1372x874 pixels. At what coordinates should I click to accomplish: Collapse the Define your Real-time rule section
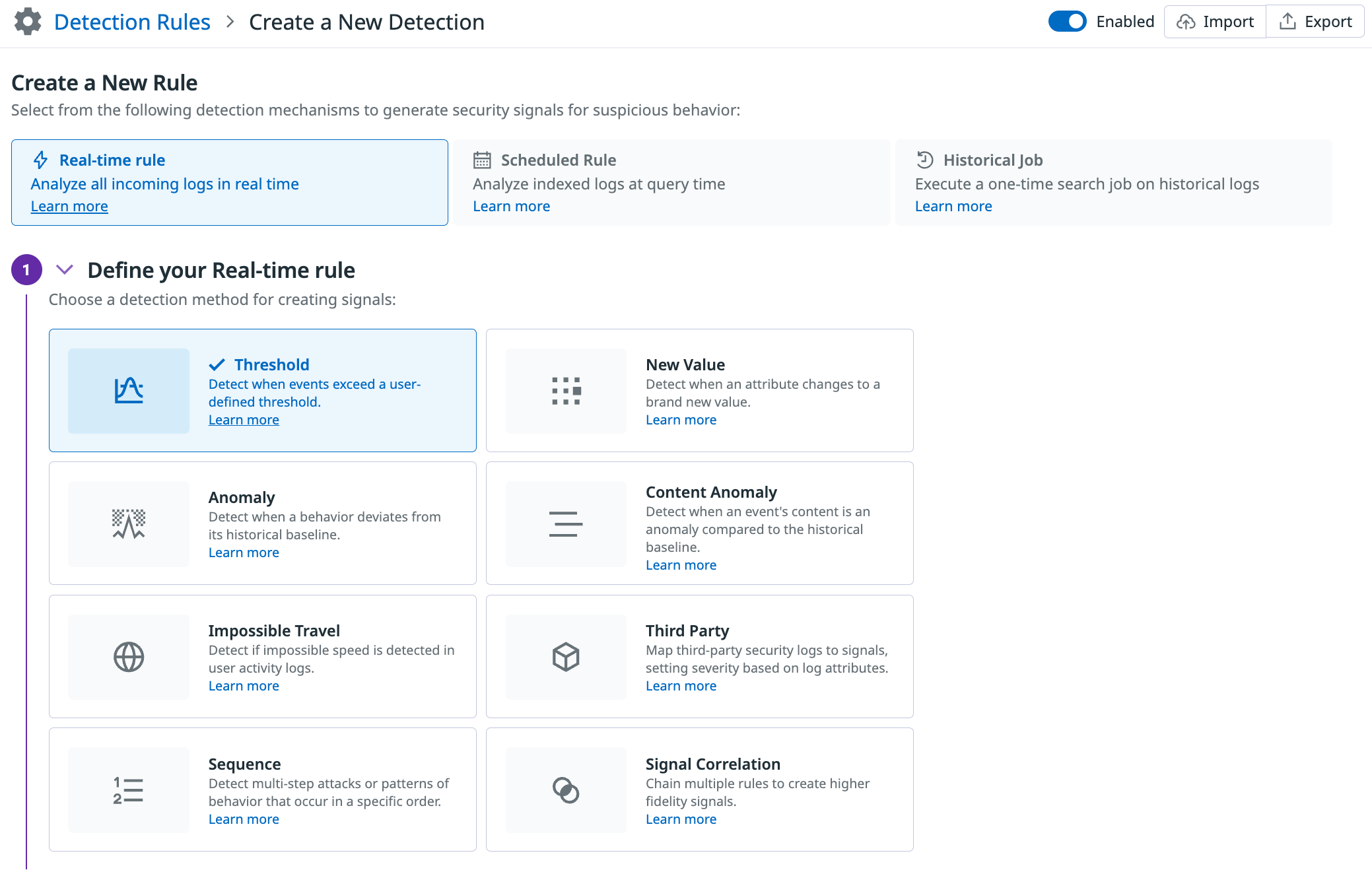pyautogui.click(x=64, y=269)
